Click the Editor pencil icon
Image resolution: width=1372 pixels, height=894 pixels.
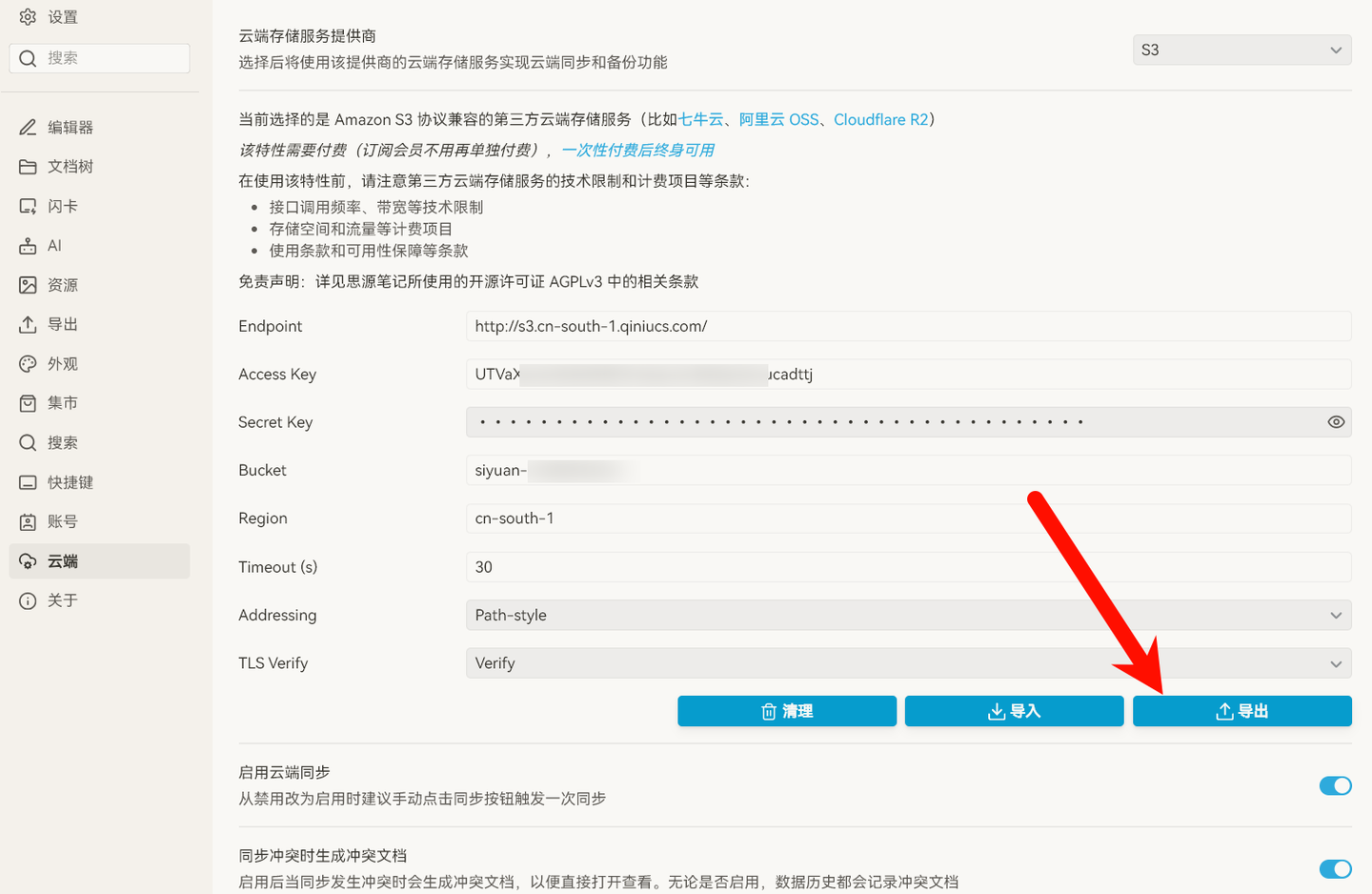coord(28,127)
